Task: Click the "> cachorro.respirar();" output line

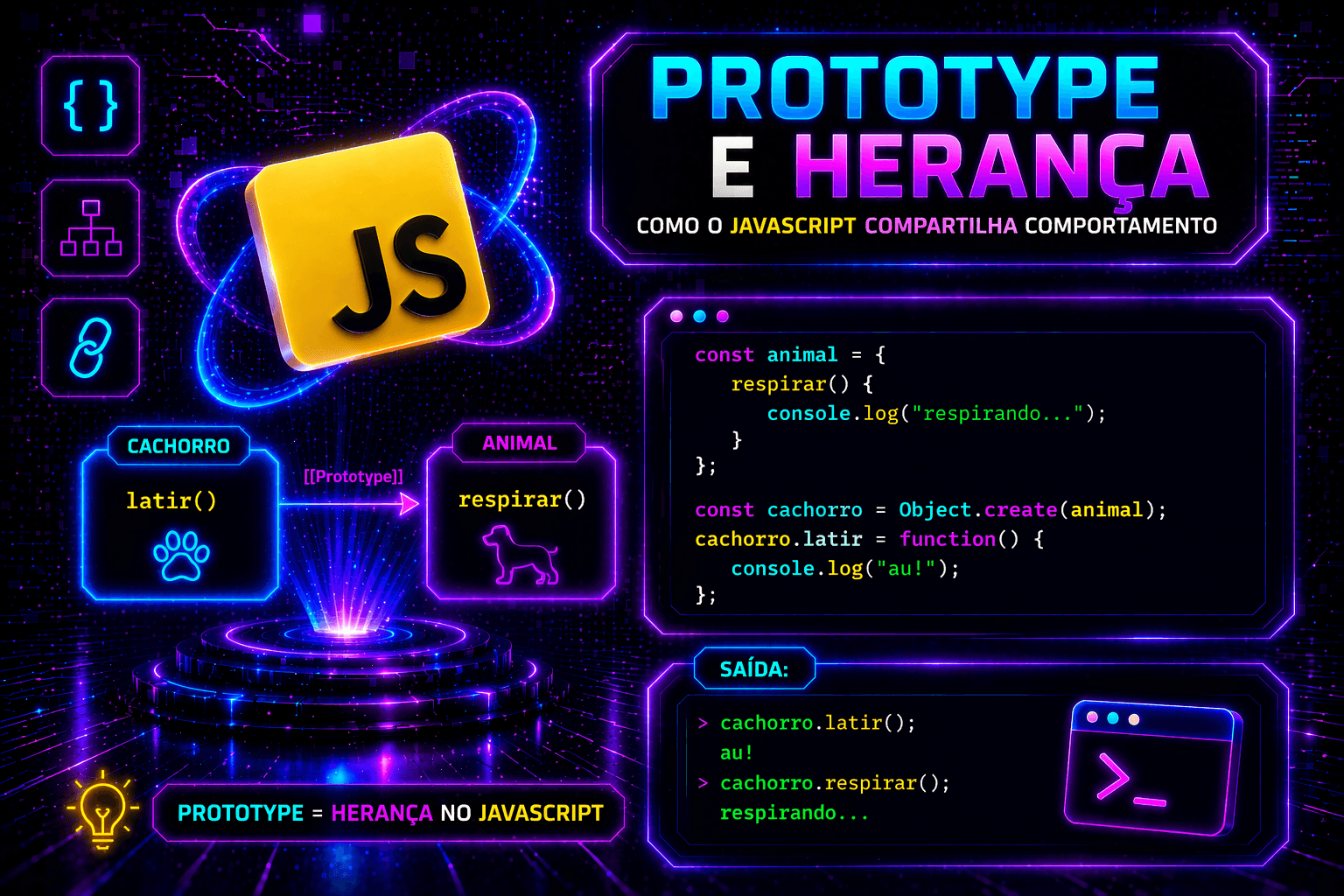Action: pyautogui.click(x=823, y=783)
